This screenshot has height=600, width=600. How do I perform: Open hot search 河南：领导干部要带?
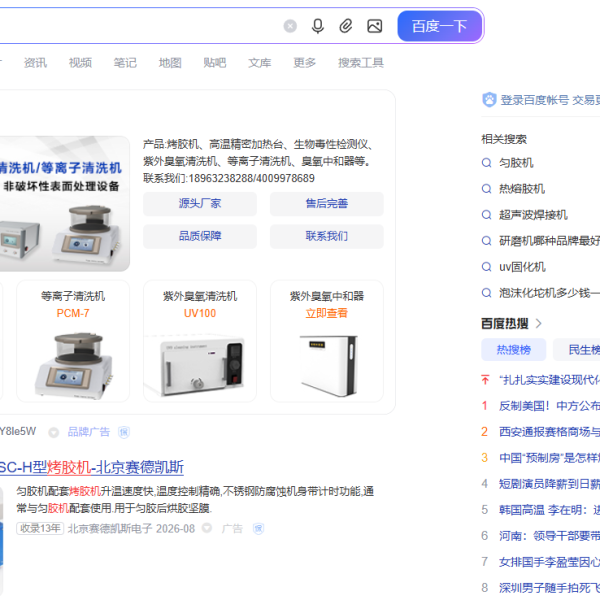[549, 536]
